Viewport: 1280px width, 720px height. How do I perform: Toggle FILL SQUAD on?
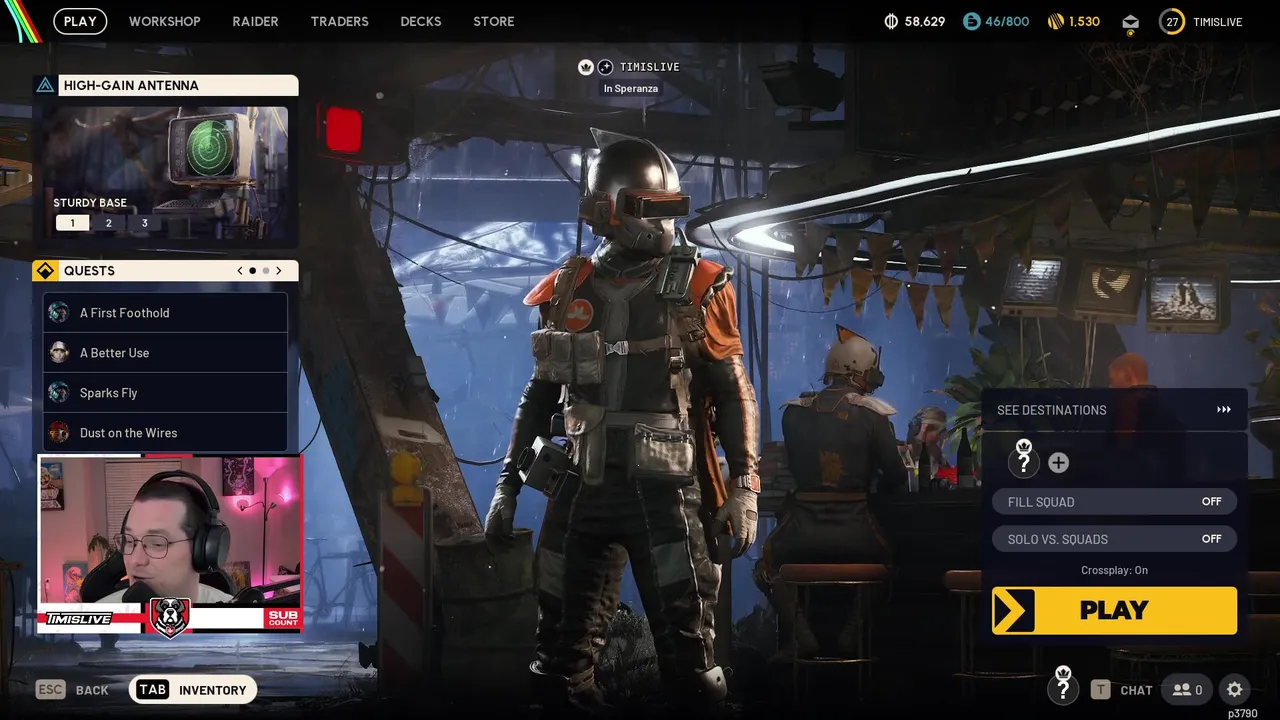[x=1114, y=502]
